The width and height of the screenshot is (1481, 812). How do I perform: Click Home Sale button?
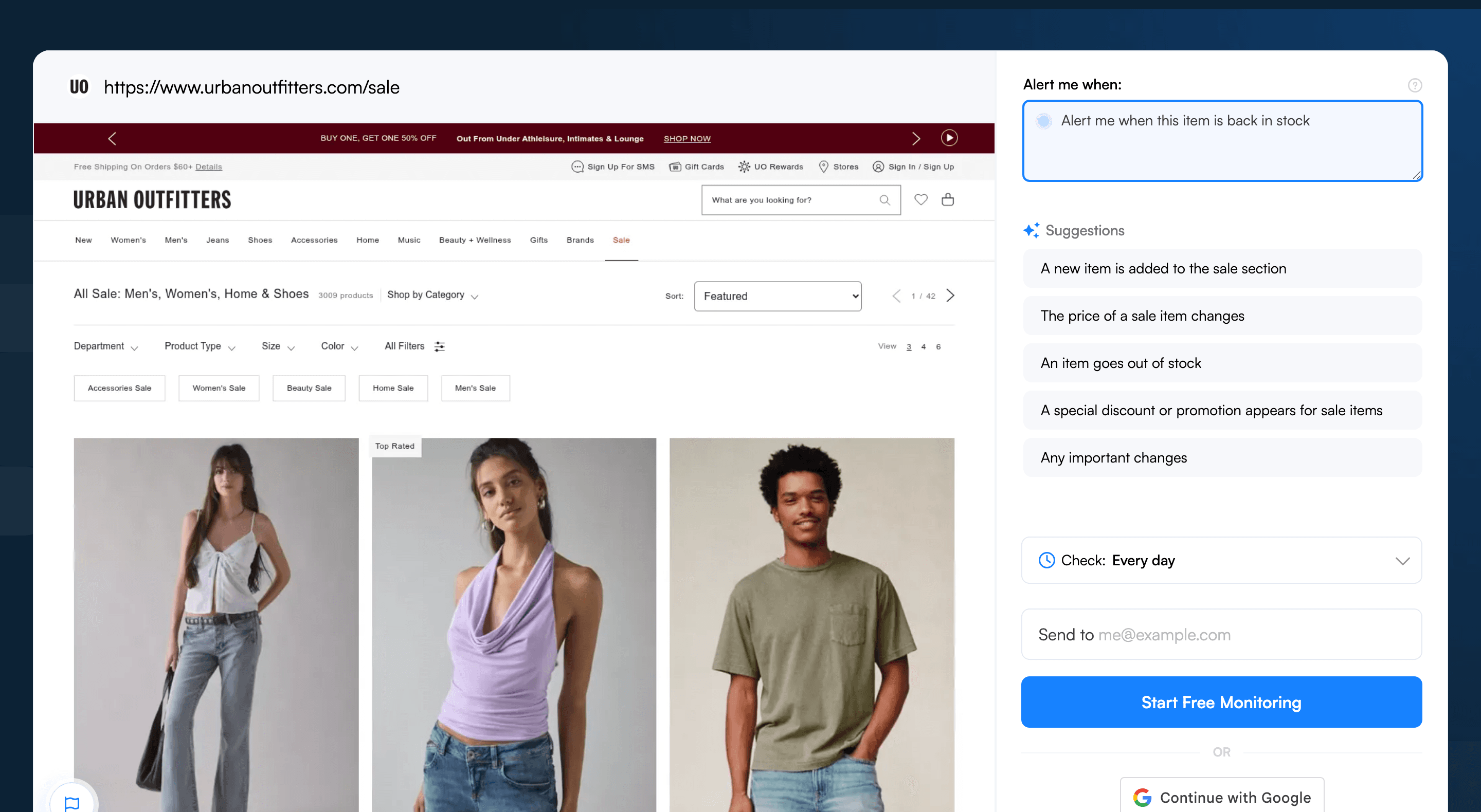393,389
